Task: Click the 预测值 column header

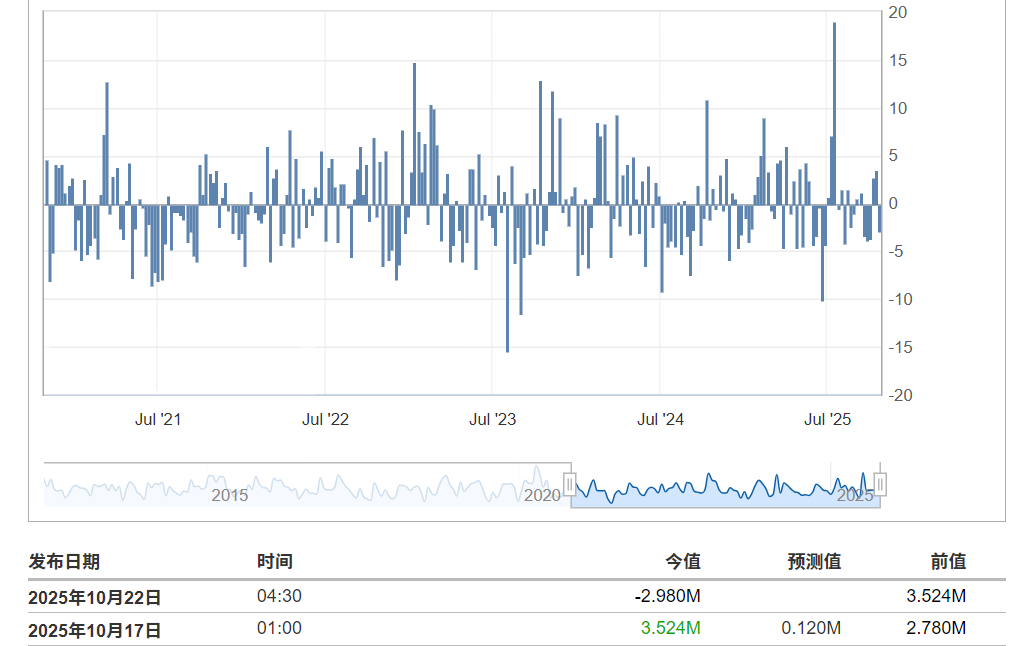Action: 814,562
